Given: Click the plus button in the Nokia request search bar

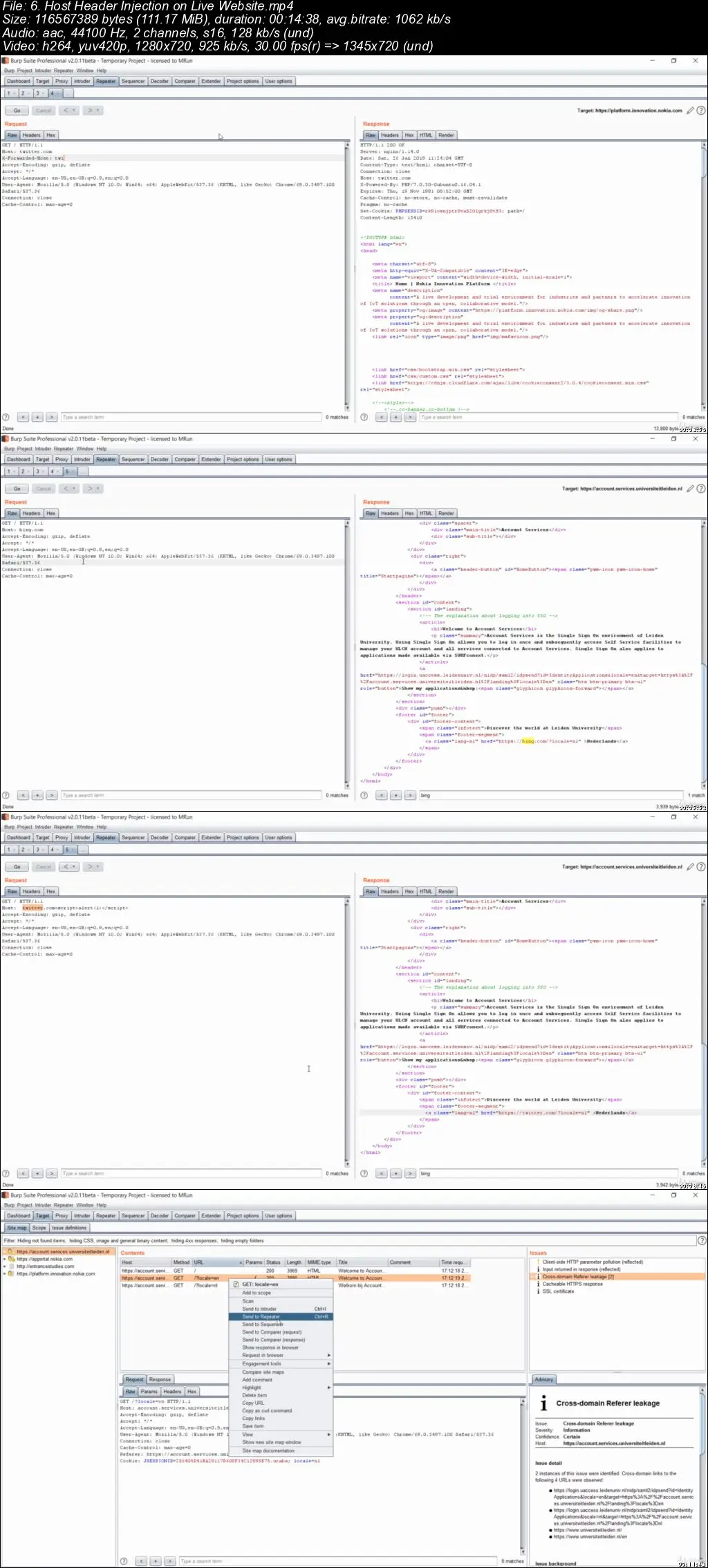Looking at the screenshot, I should [x=37, y=418].
